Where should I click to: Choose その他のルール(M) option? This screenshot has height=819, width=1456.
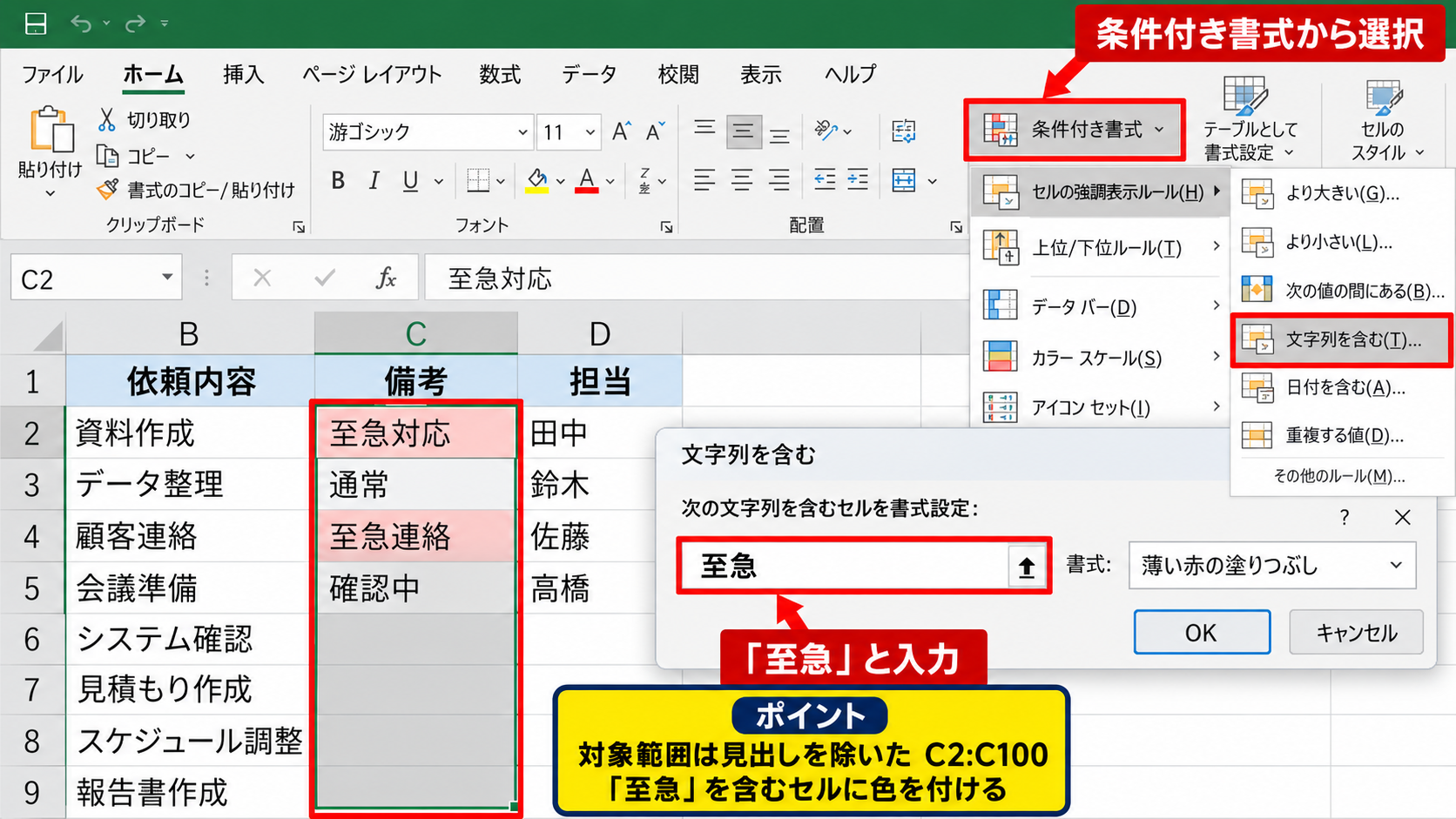pos(1339,476)
